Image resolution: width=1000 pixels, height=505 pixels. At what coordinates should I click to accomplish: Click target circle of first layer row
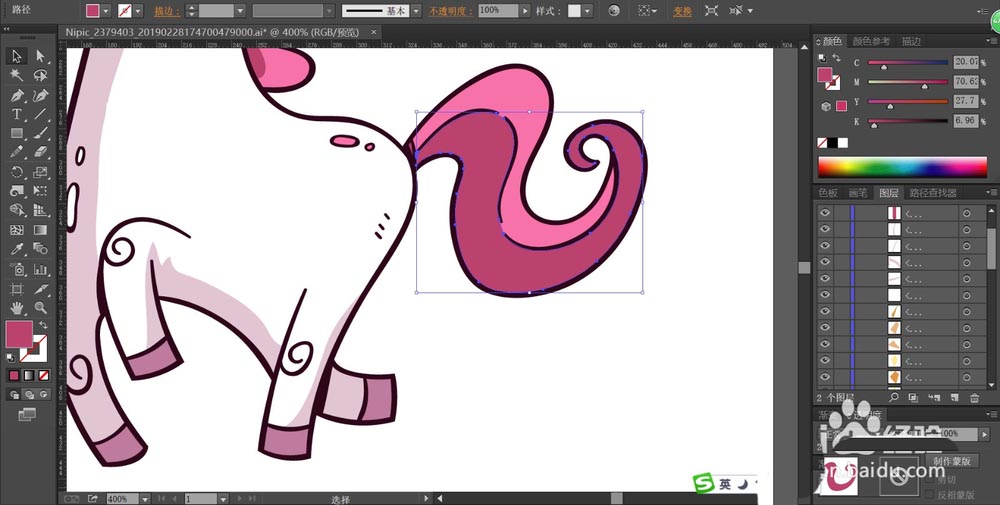coord(967,213)
